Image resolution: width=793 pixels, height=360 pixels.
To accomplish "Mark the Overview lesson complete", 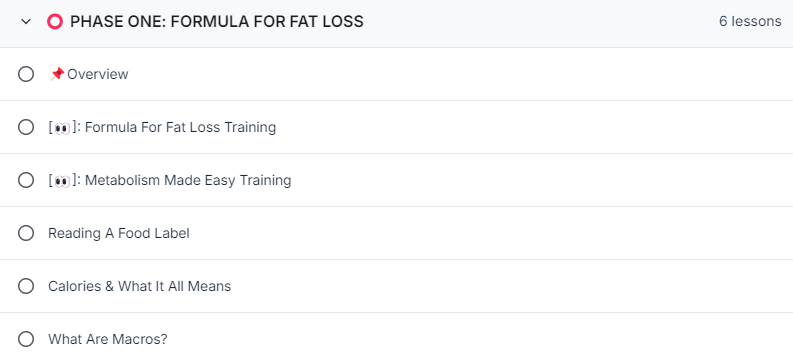I will coord(26,74).
